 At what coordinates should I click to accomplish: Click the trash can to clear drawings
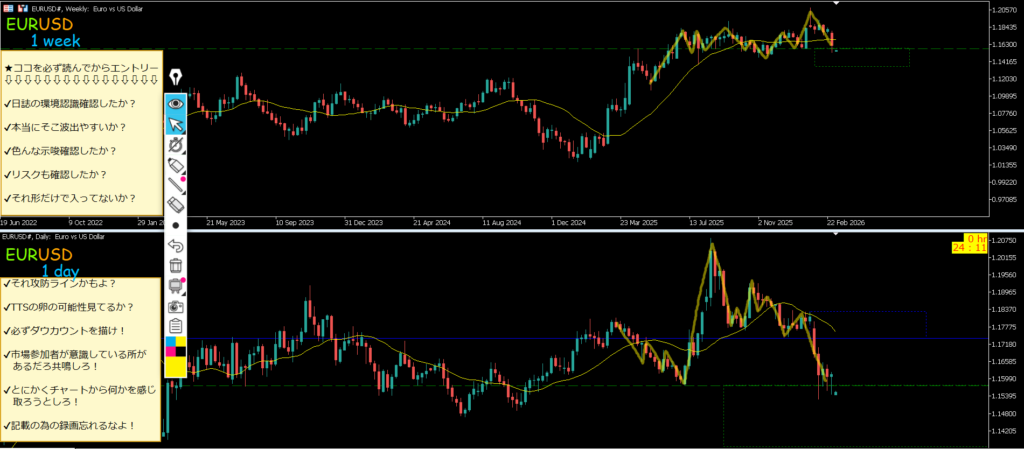pos(176,265)
